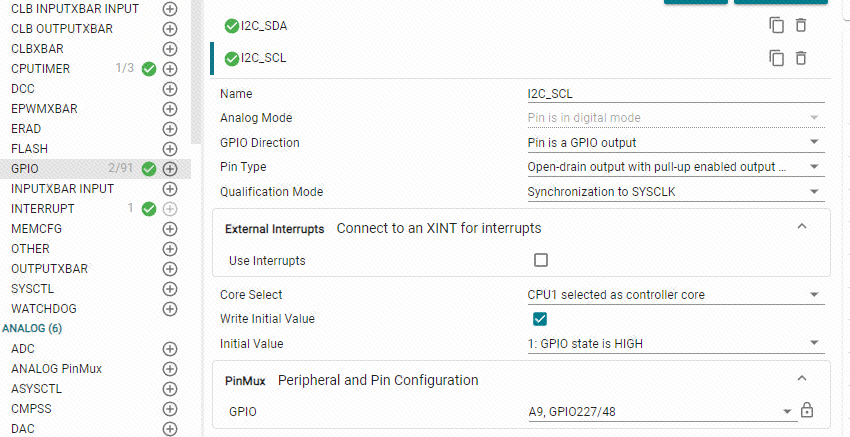The height and width of the screenshot is (437, 850).
Task: Open the Initial Value dropdown
Action: (x=676, y=344)
